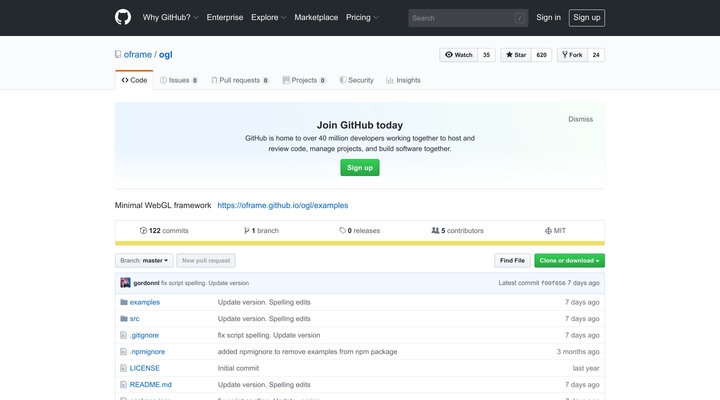Open the .npmignore file
This screenshot has height=400, width=720.
point(147,352)
